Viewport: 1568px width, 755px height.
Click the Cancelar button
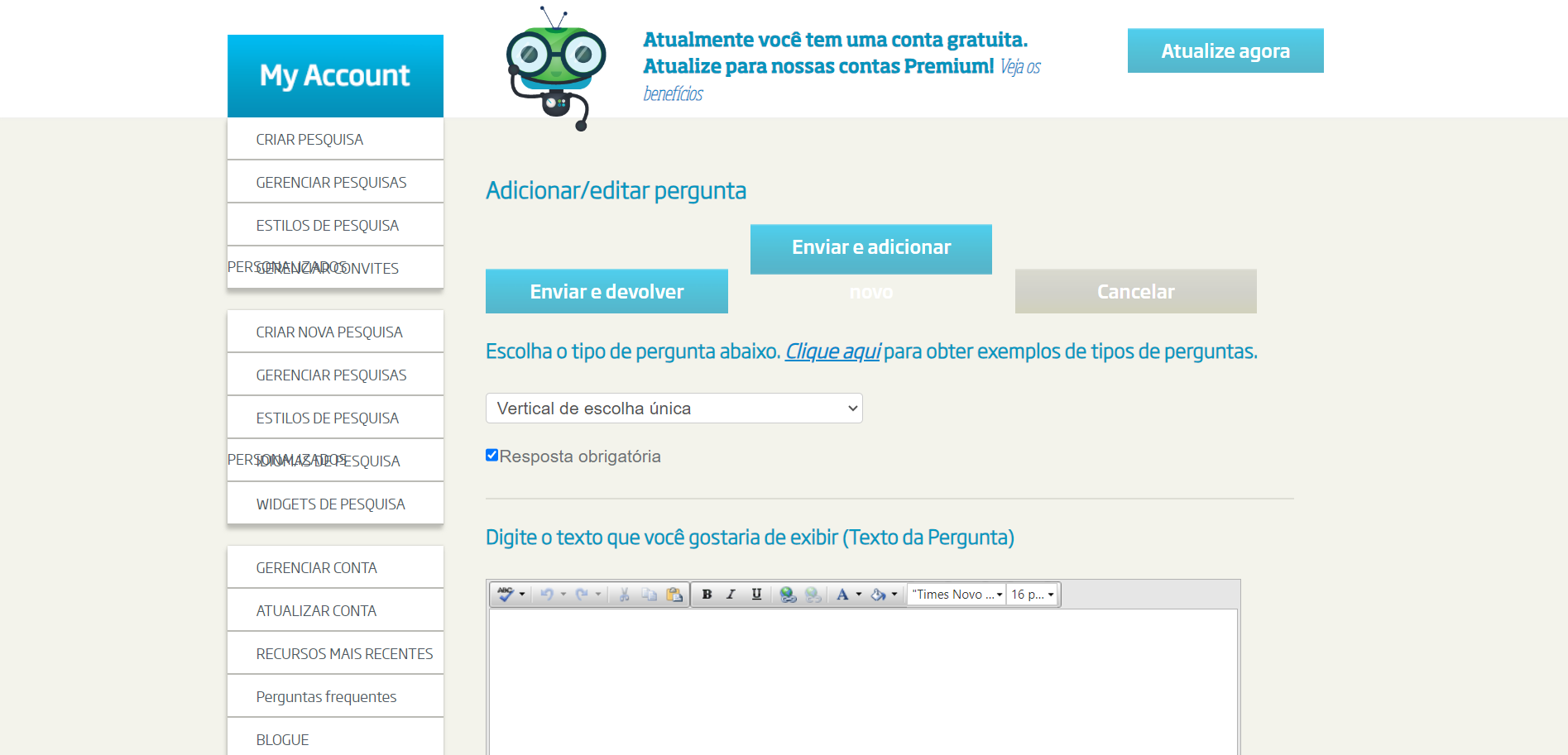coord(1136,291)
